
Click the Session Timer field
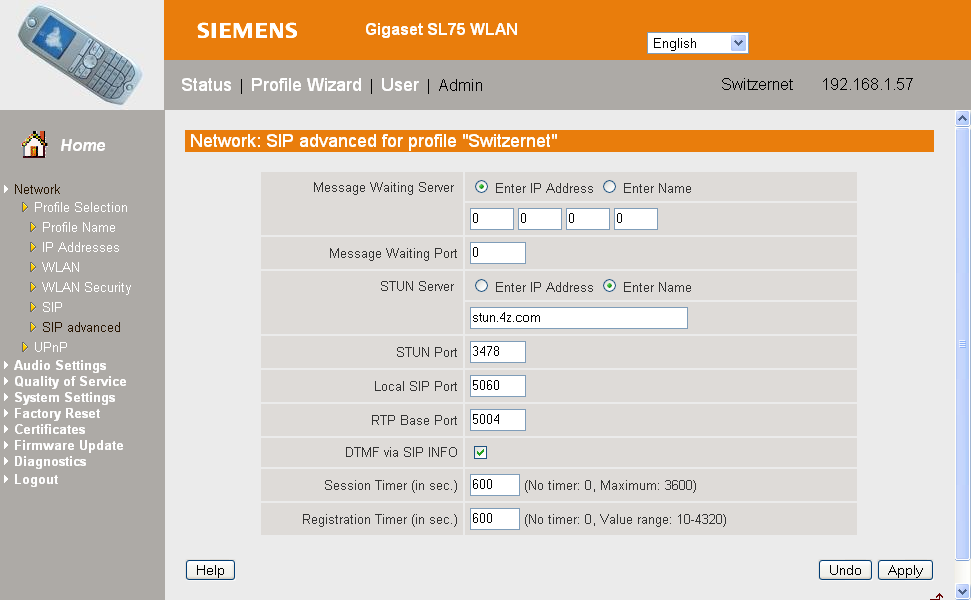click(495, 485)
